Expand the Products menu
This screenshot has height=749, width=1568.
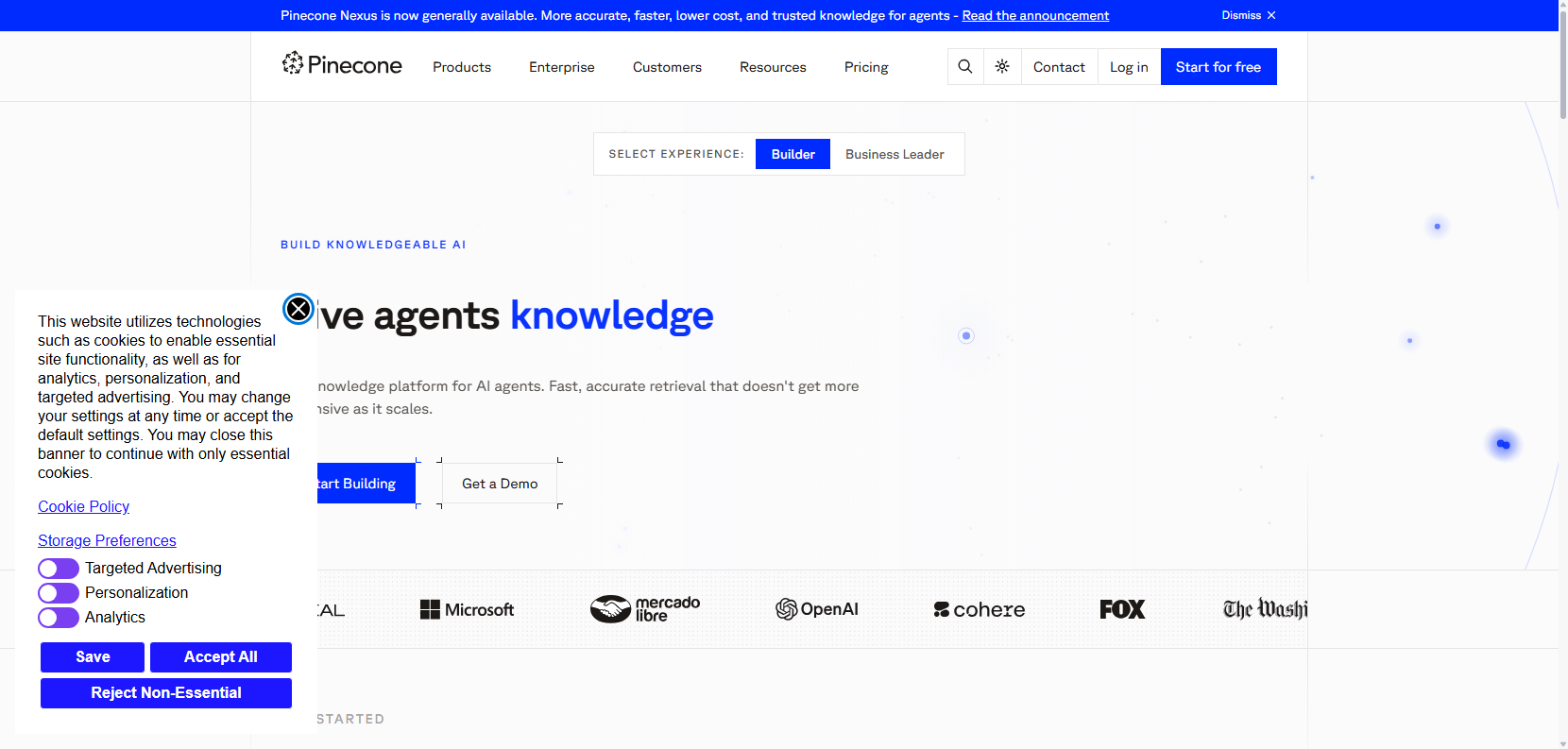coord(462,67)
